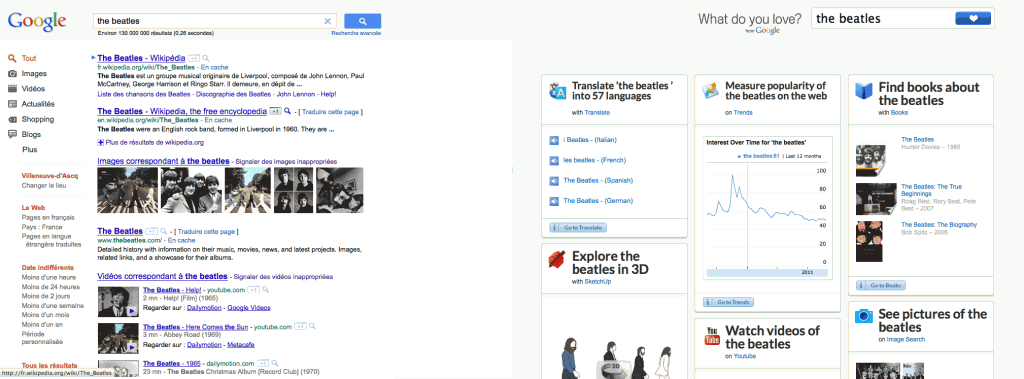Click the SketchUp 3D card icon

click(557, 259)
